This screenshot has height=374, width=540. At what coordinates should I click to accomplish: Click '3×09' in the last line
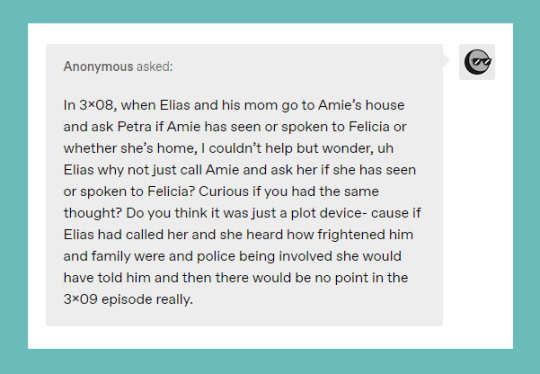click(81, 299)
